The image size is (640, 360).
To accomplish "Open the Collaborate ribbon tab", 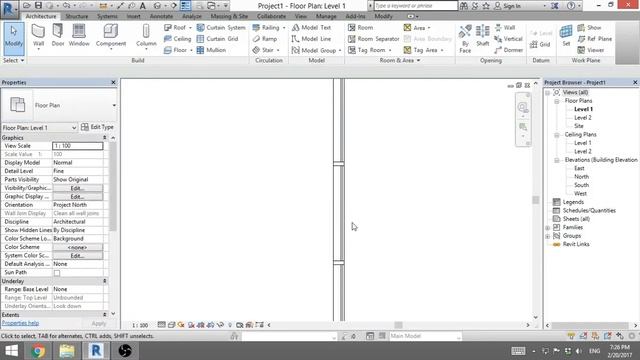I will tap(271, 16).
